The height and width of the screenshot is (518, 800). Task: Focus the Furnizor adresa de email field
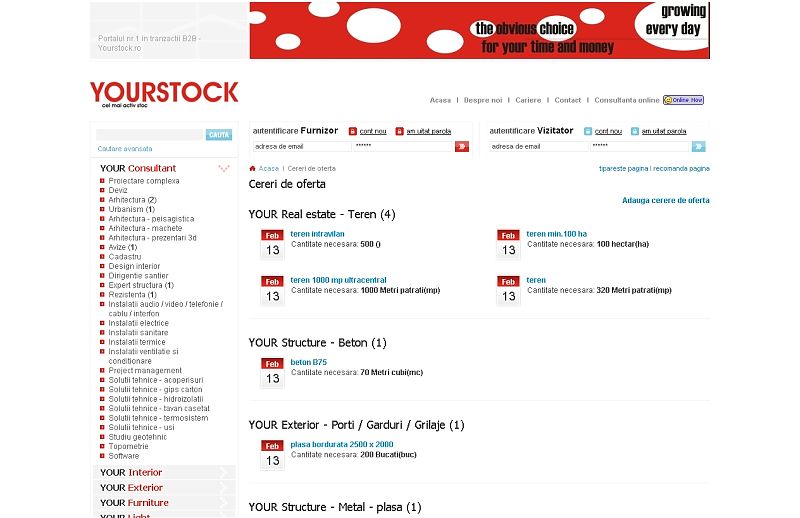point(302,147)
